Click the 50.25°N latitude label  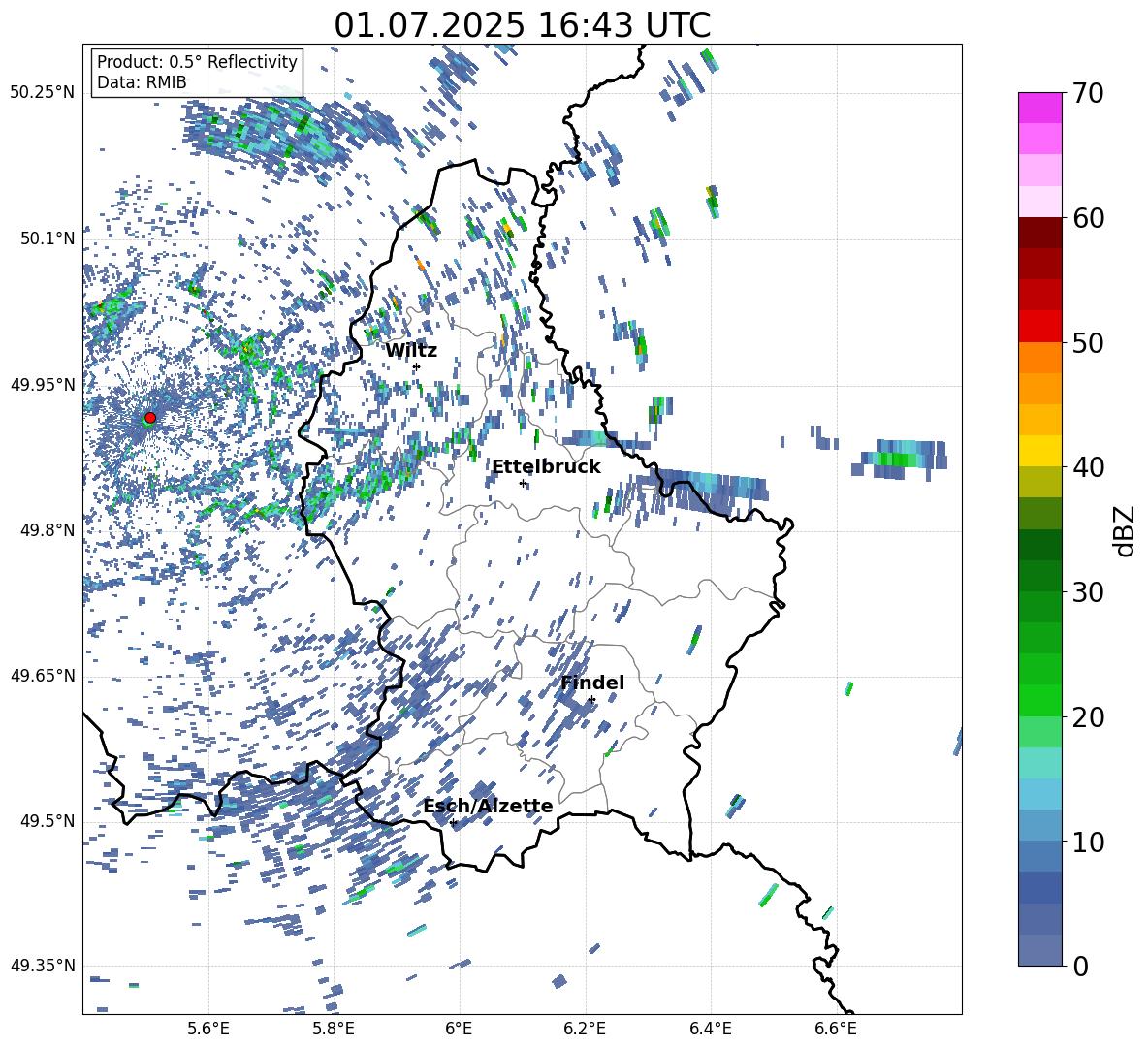click(43, 93)
